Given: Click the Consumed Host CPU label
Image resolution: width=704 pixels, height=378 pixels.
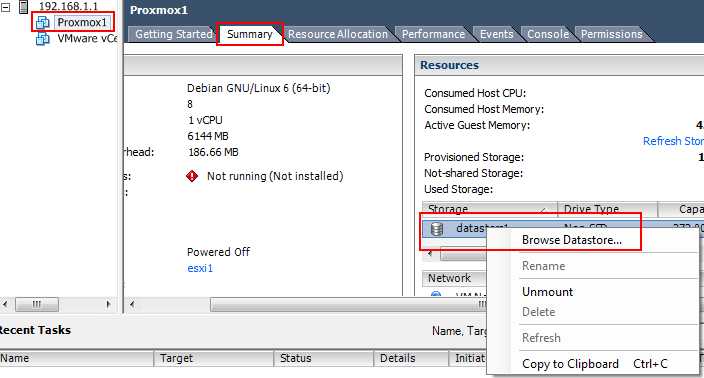Looking at the screenshot, I should coord(475,93).
